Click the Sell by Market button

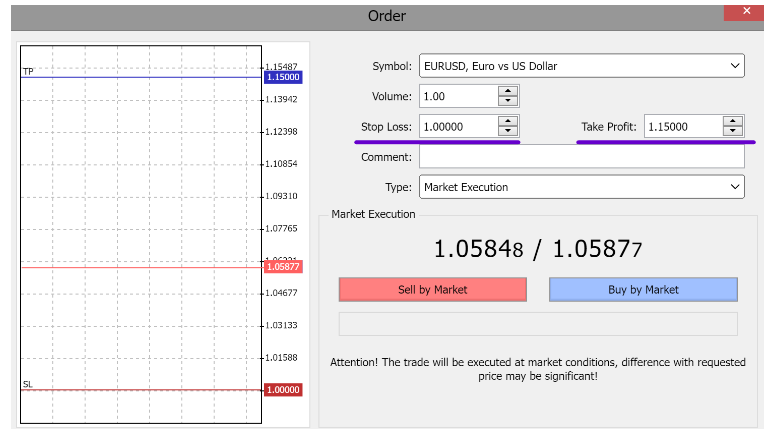pos(433,289)
